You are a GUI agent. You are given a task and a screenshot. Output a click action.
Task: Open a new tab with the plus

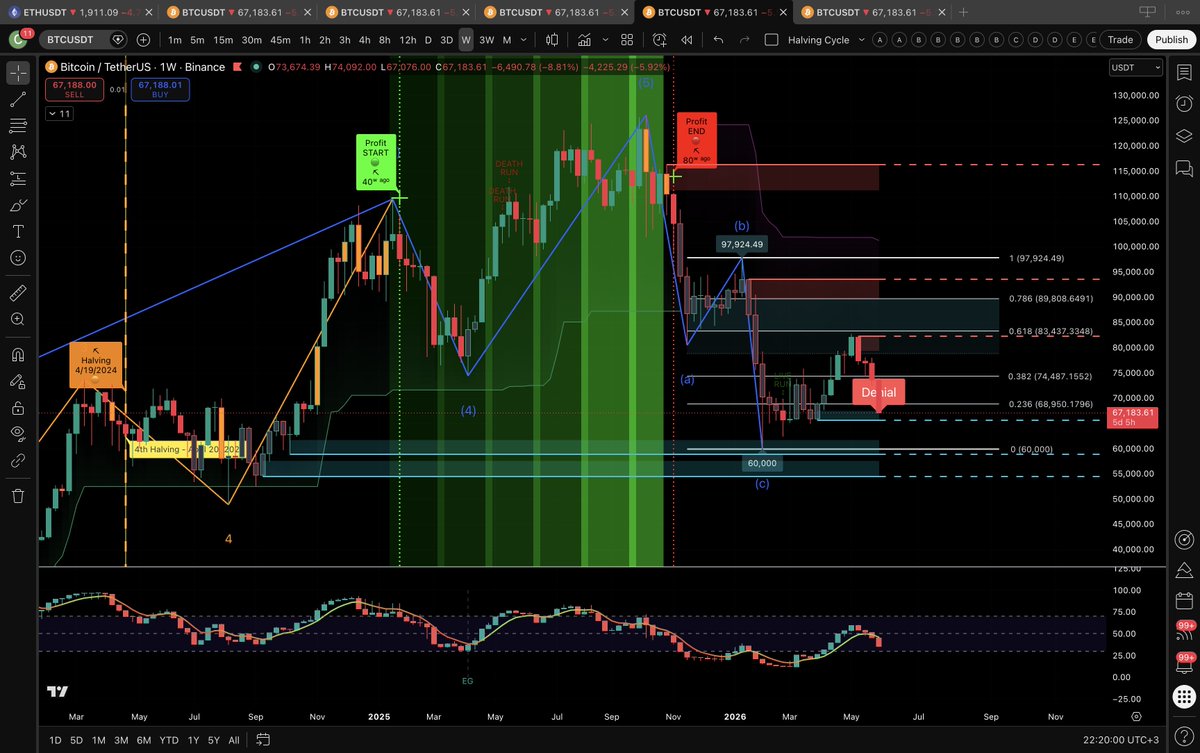(x=963, y=12)
